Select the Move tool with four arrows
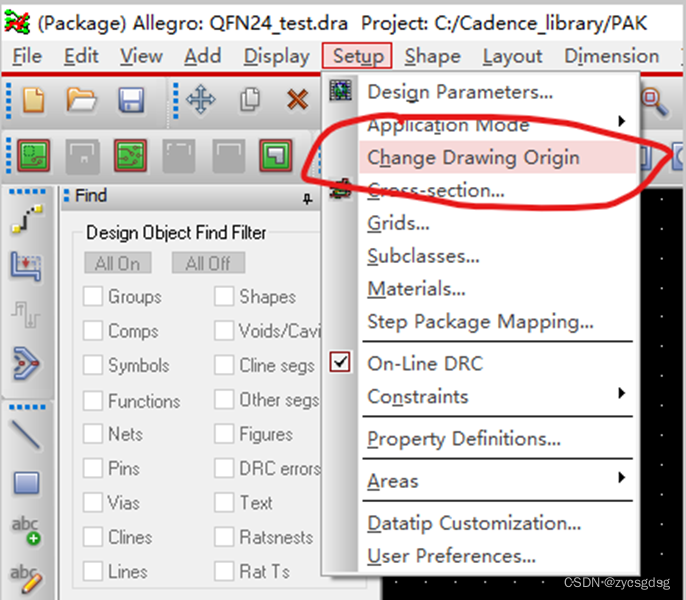This screenshot has width=686, height=600. (200, 100)
